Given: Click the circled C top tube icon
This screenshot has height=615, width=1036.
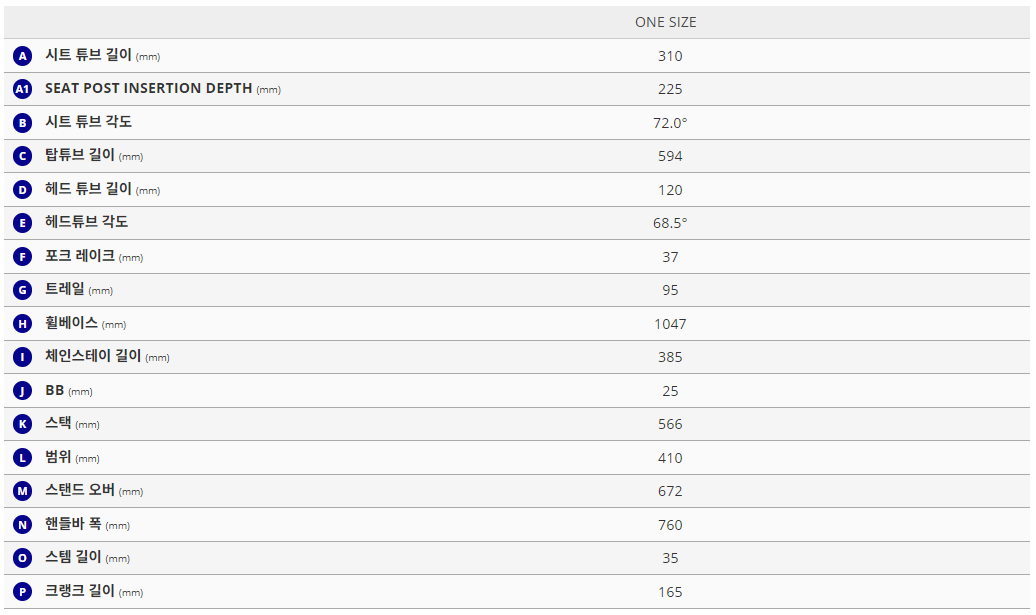Looking at the screenshot, I should pos(23,156).
